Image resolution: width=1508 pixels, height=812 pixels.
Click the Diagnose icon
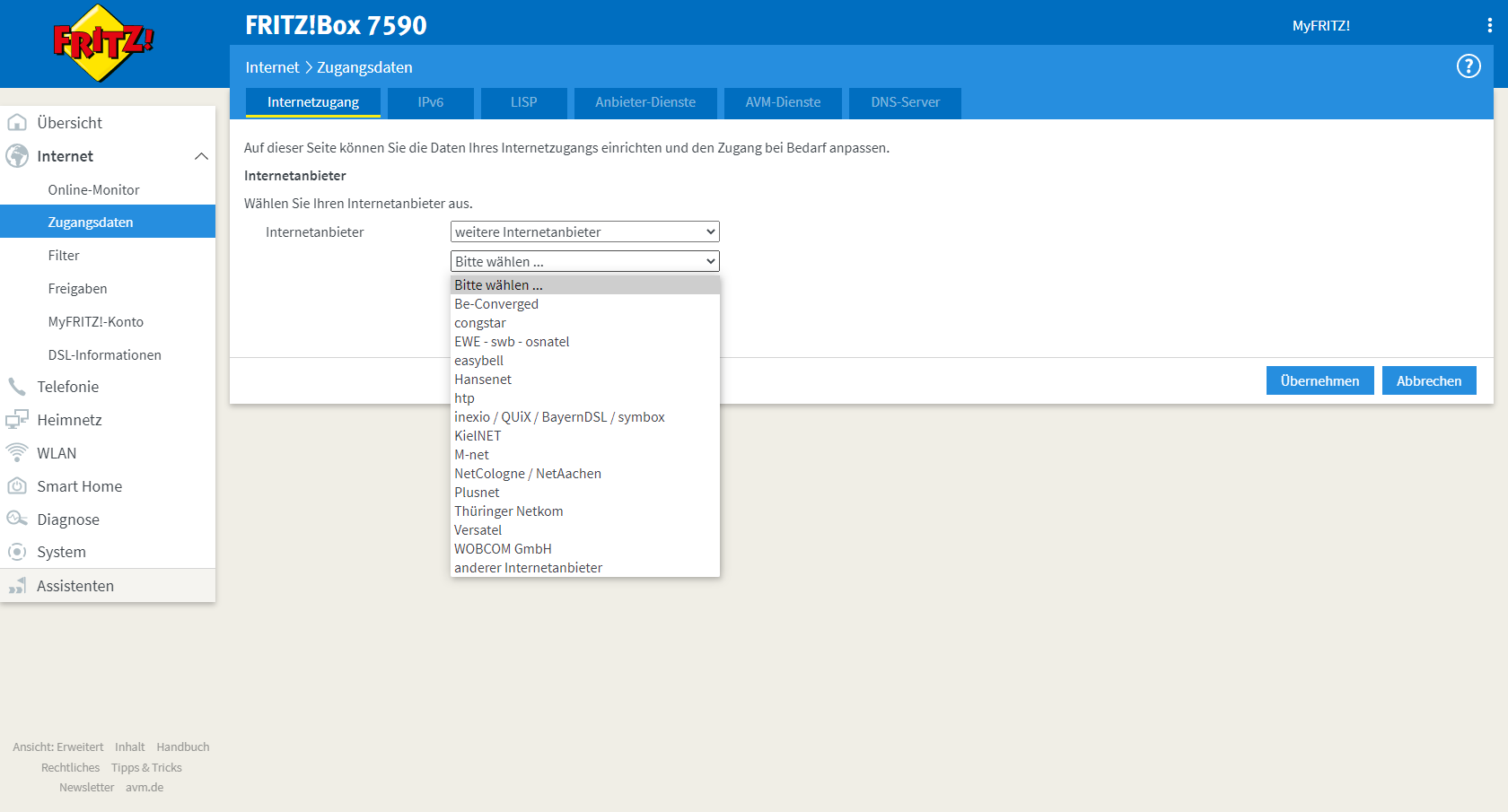(17, 520)
